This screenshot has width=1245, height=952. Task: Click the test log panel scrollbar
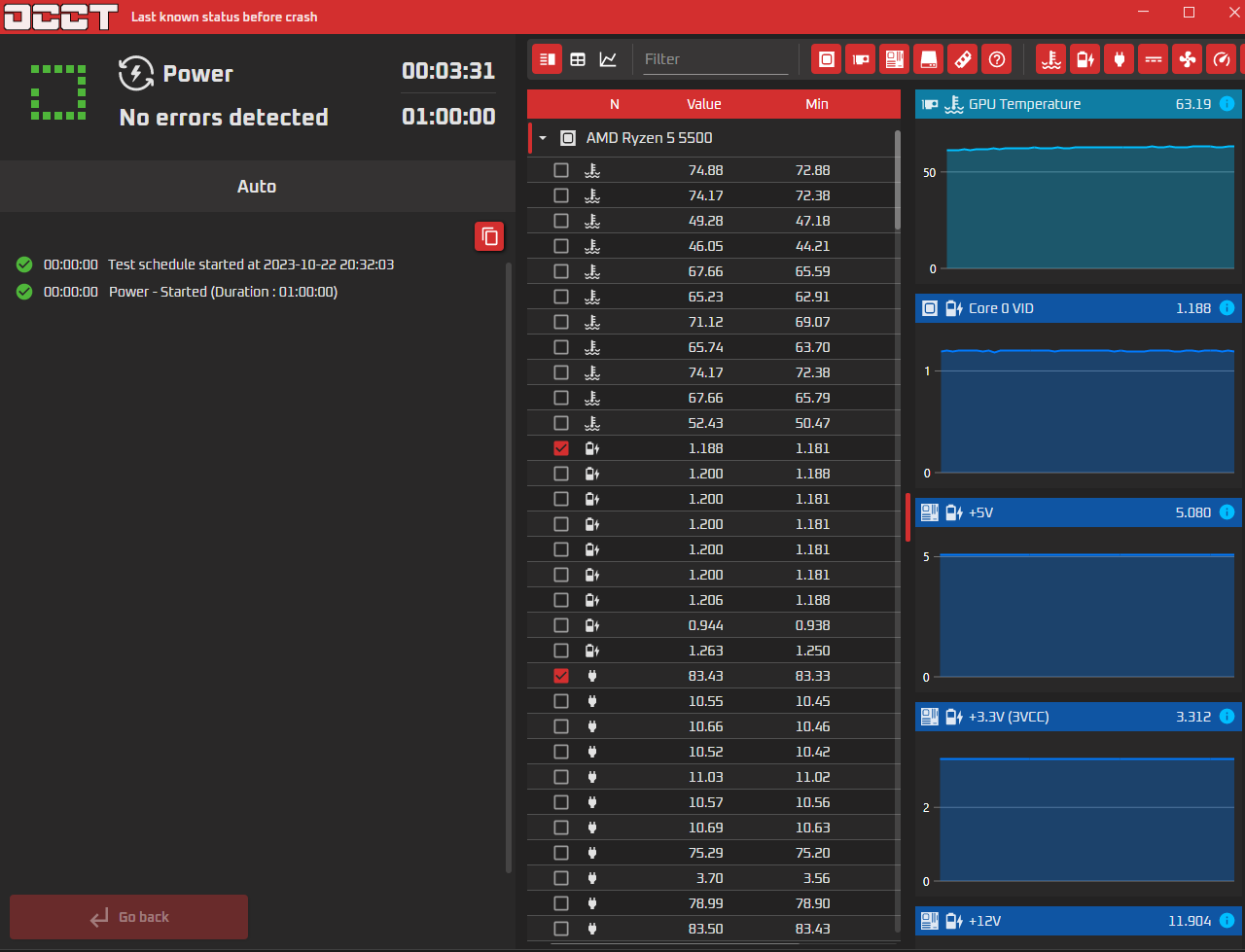pyautogui.click(x=509, y=567)
